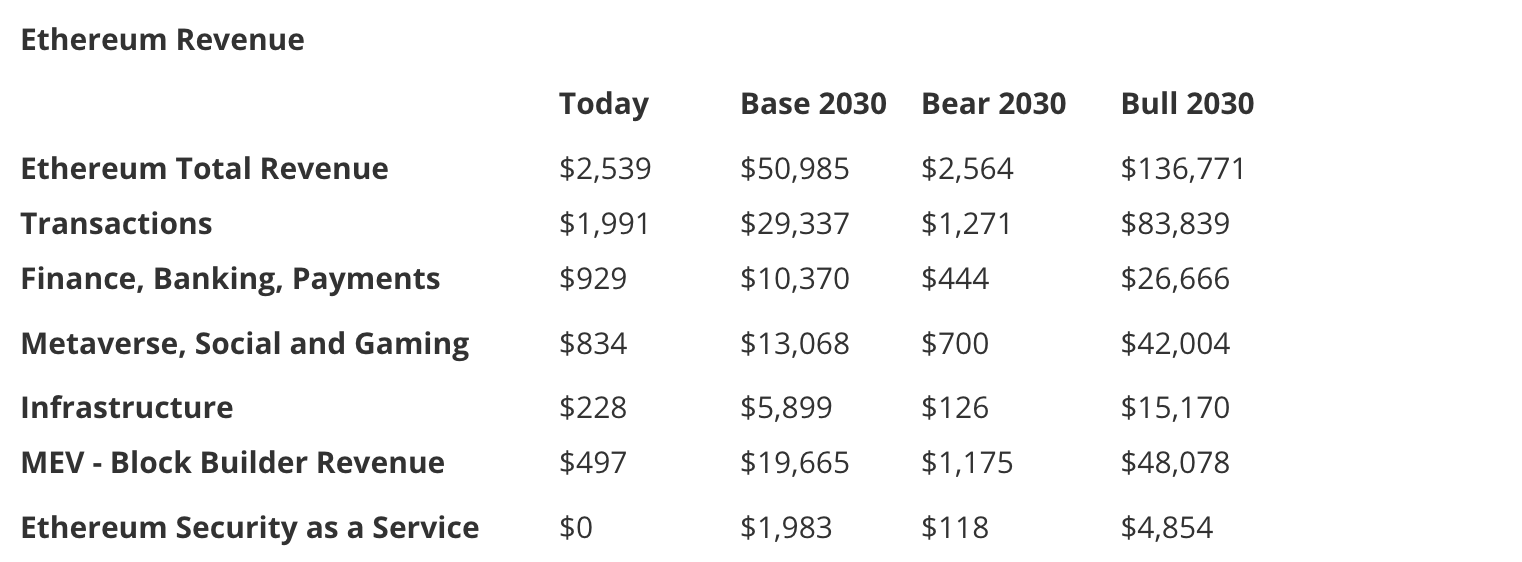Select the Bear 2030 column header

click(x=993, y=104)
